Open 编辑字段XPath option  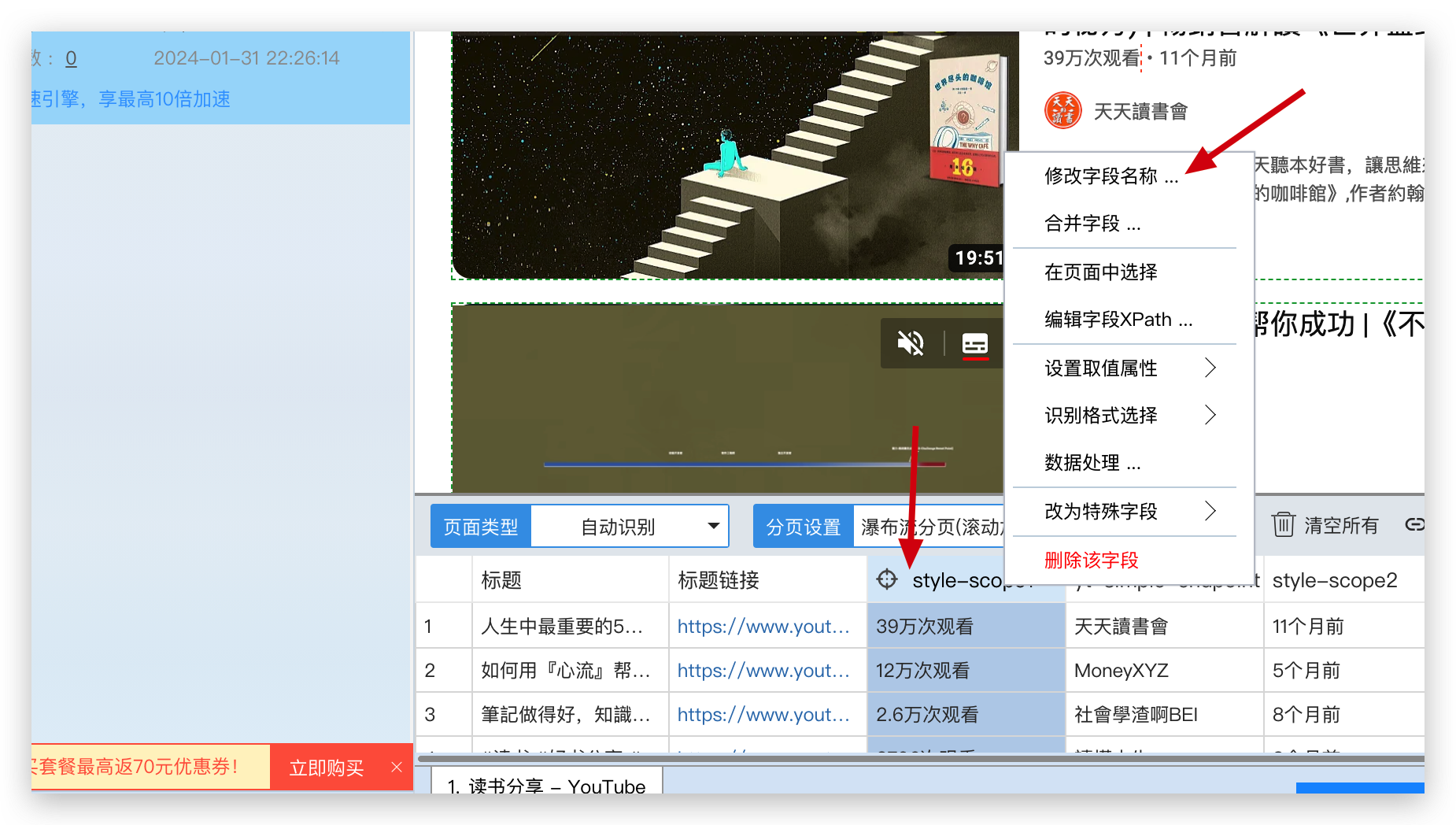(x=1118, y=320)
